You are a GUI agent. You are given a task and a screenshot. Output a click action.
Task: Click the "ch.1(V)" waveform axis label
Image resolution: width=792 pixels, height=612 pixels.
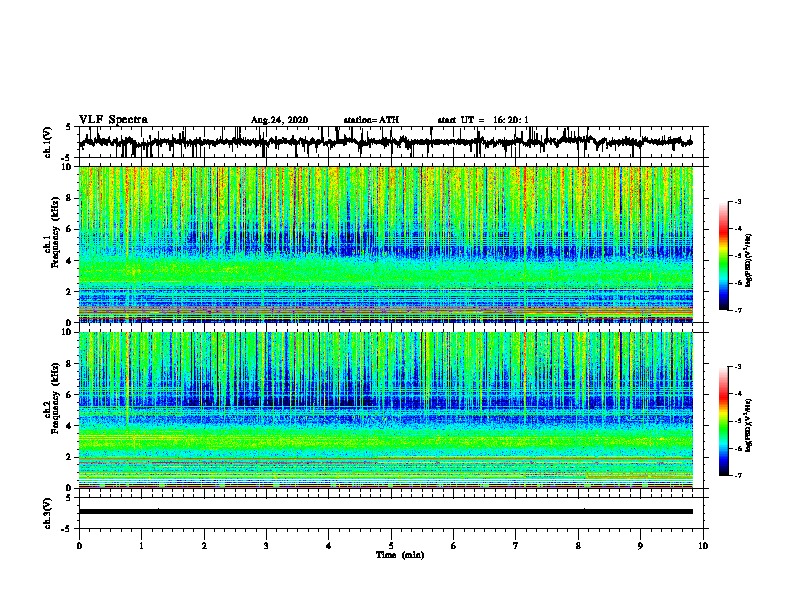(x=48, y=142)
